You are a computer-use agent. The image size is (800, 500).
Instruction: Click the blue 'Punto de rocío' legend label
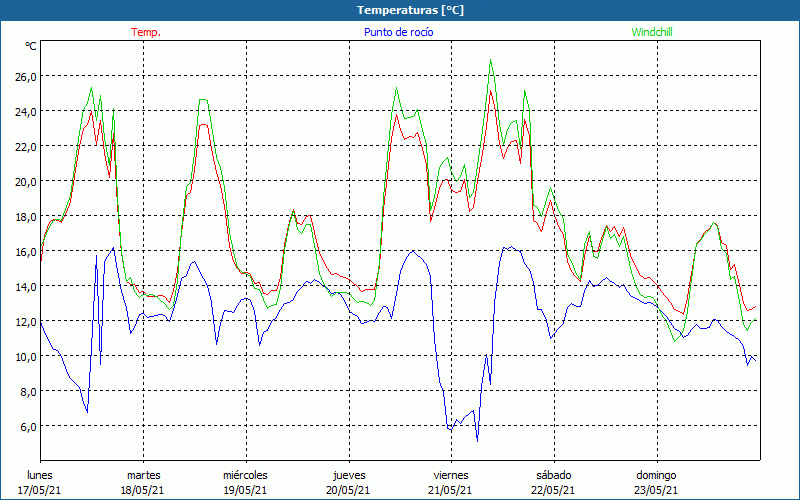click(x=398, y=32)
